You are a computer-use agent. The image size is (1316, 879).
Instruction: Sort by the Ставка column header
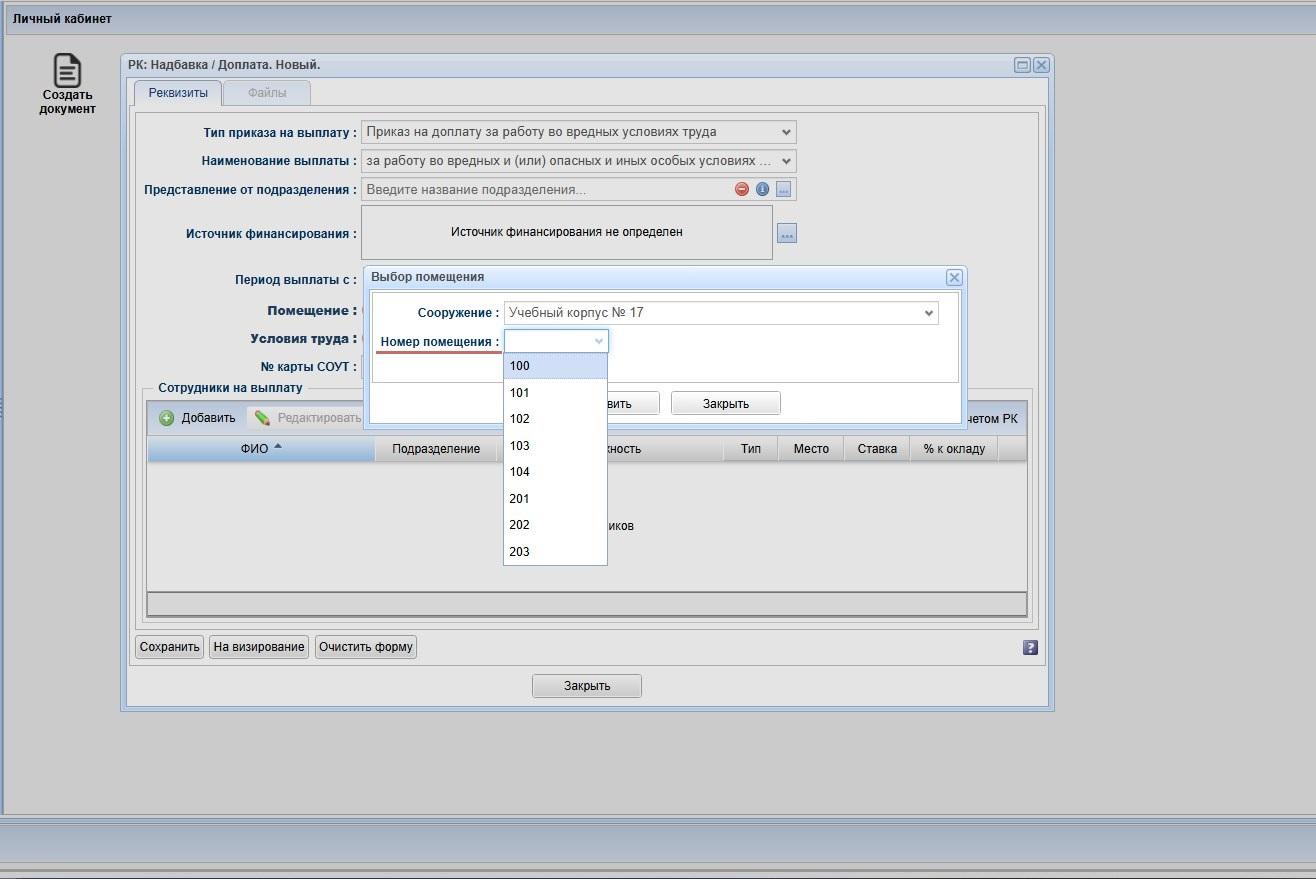(877, 449)
